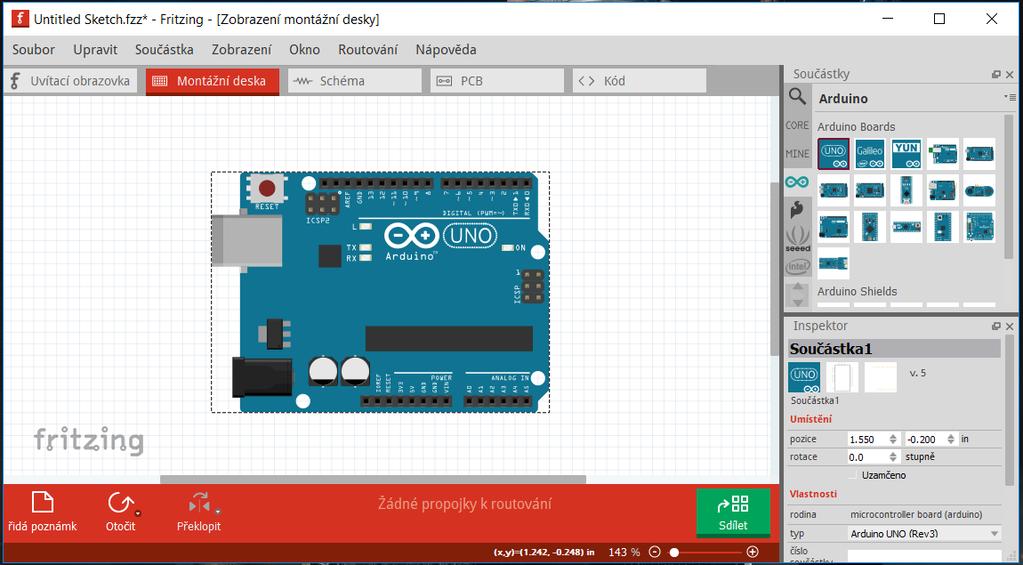
Task: Open the Překlopit flip dropdown arrow
Action: coord(218,512)
